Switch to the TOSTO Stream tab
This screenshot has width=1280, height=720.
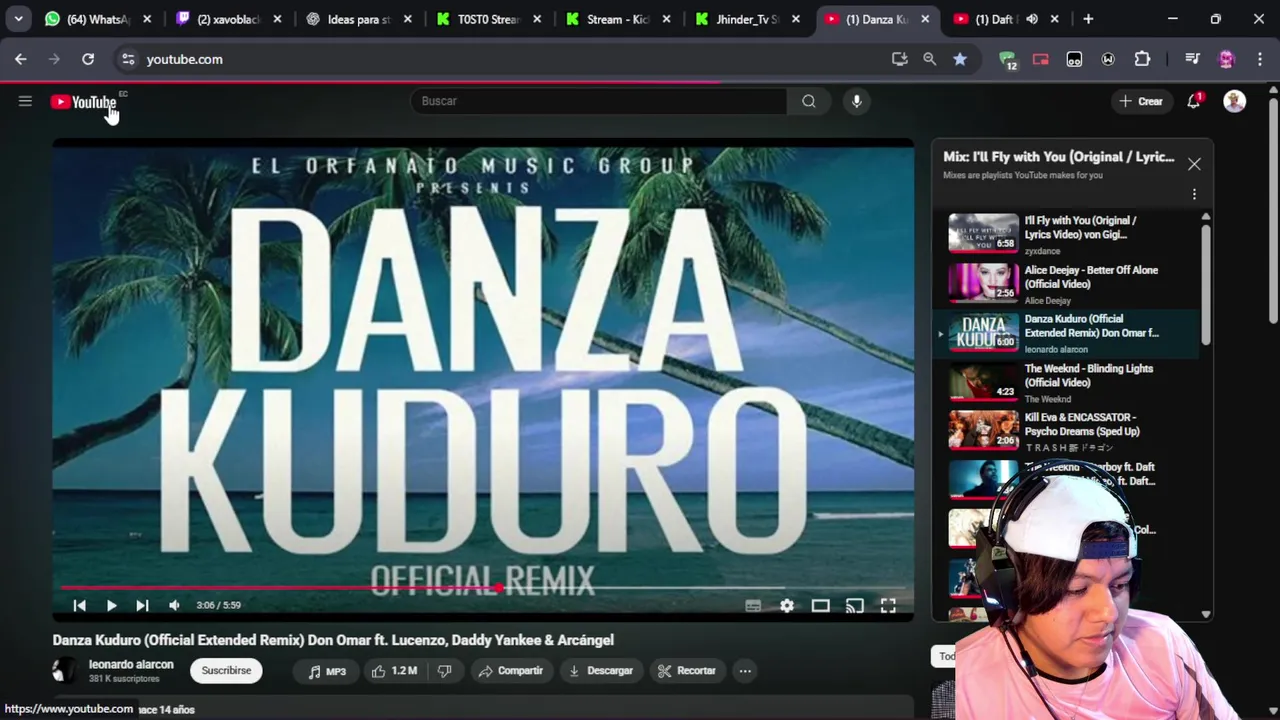489,19
